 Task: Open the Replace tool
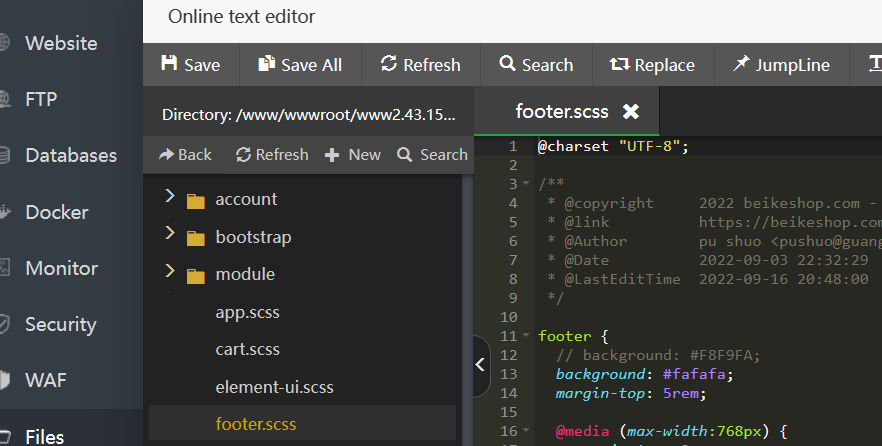pyautogui.click(x=652, y=64)
